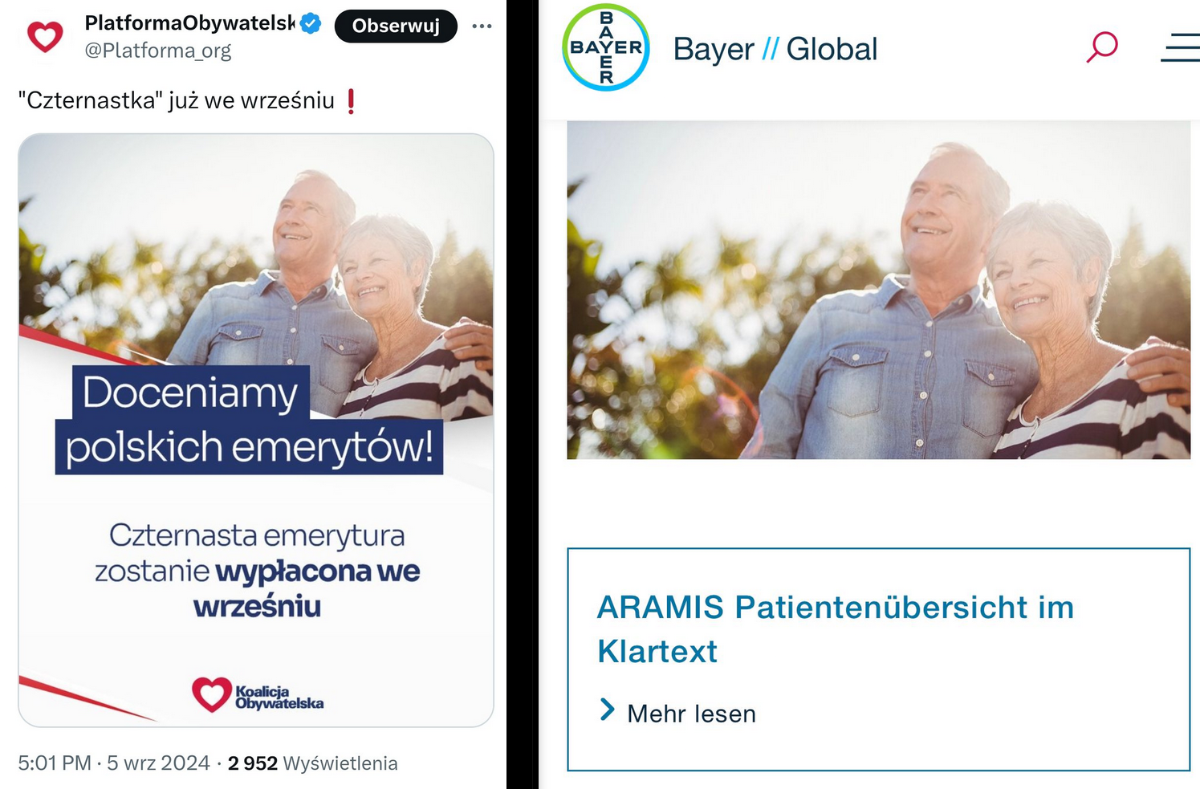Follow the account with the Obserwuj button
Viewport: 1200px width, 789px height.
(396, 27)
